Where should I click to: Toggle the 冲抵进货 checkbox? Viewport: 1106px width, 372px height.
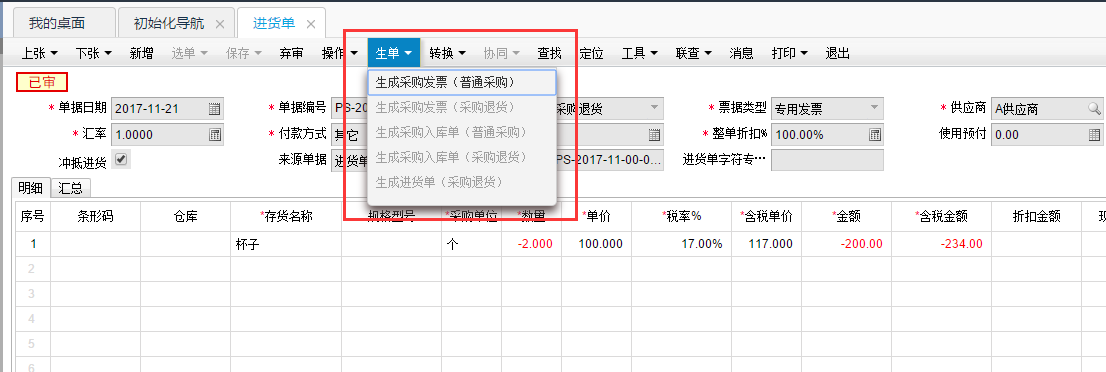point(121,159)
